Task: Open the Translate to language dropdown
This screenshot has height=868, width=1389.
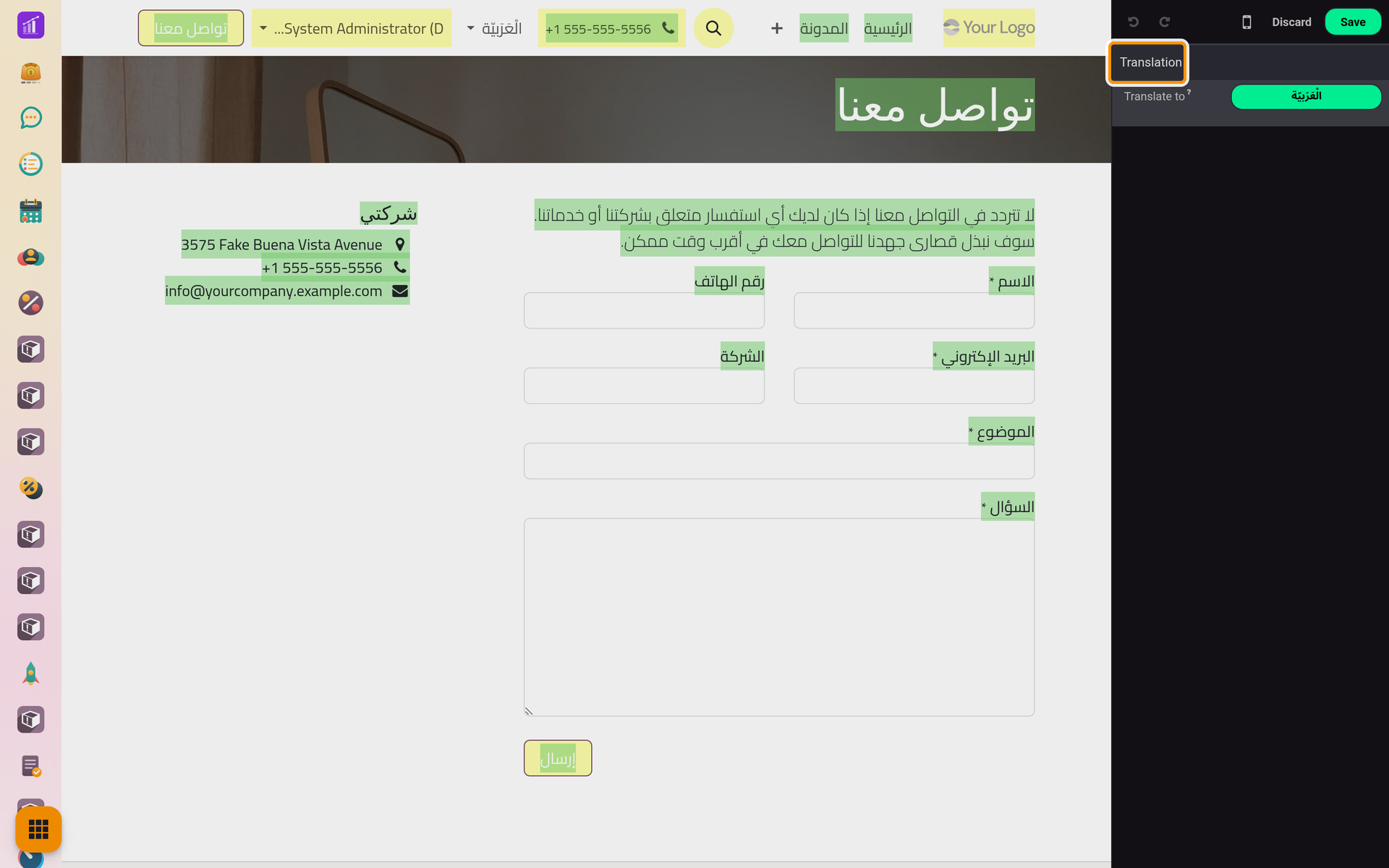Action: point(1306,96)
